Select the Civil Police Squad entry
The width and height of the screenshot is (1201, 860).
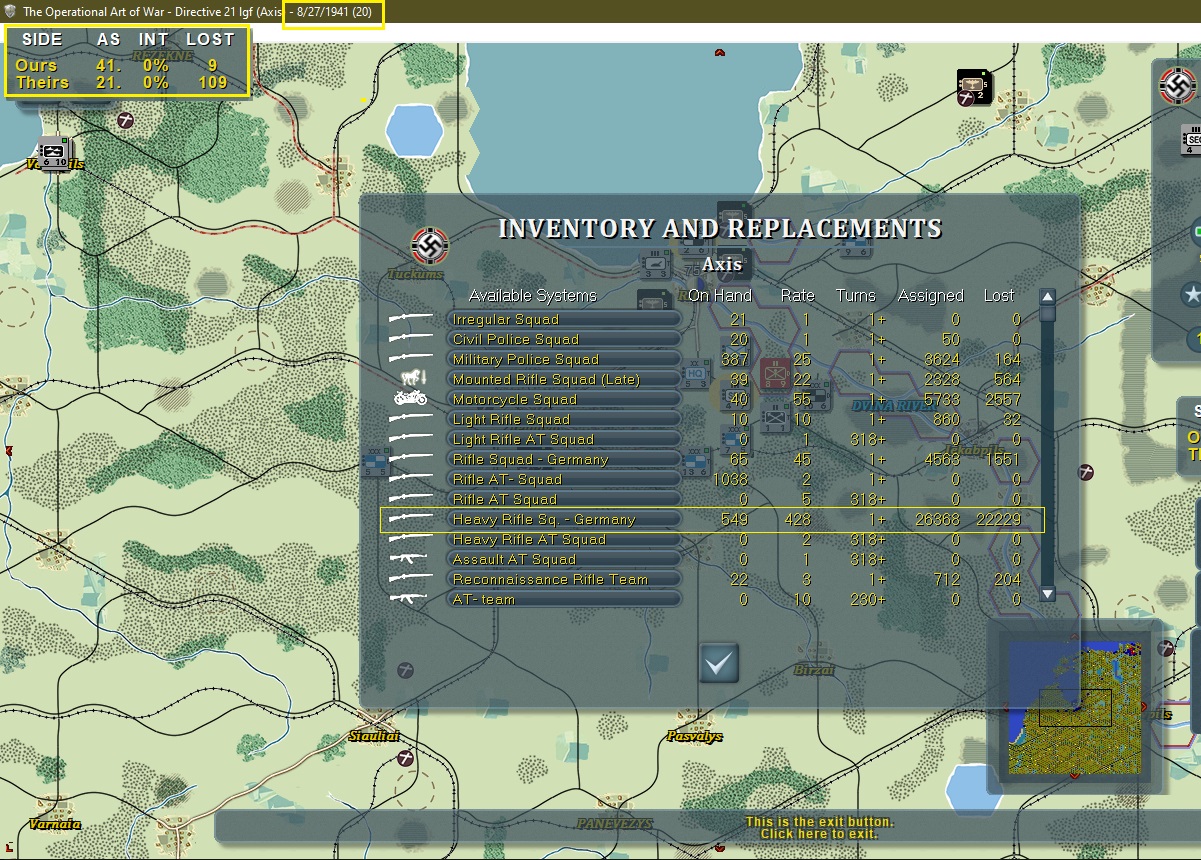pos(564,339)
